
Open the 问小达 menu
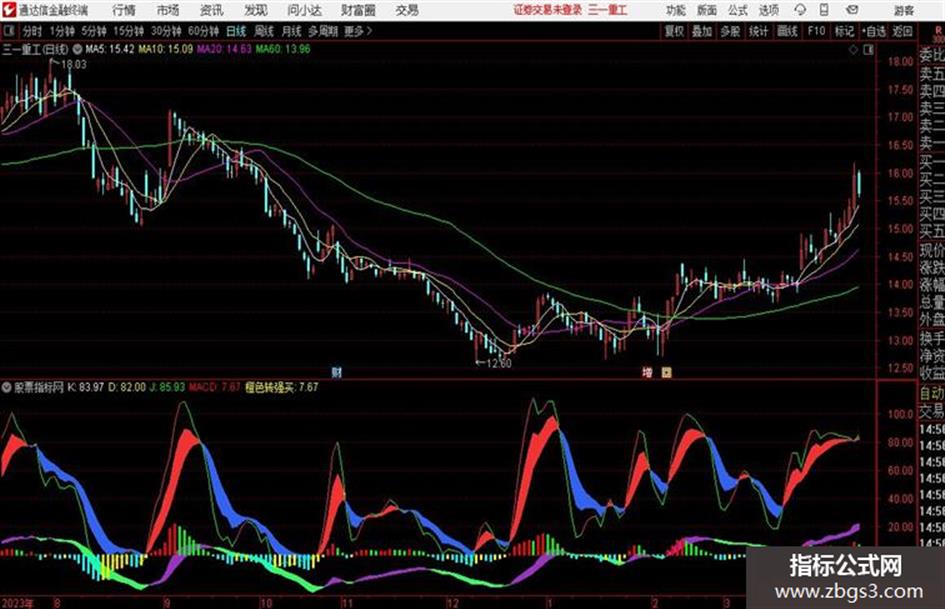[304, 10]
